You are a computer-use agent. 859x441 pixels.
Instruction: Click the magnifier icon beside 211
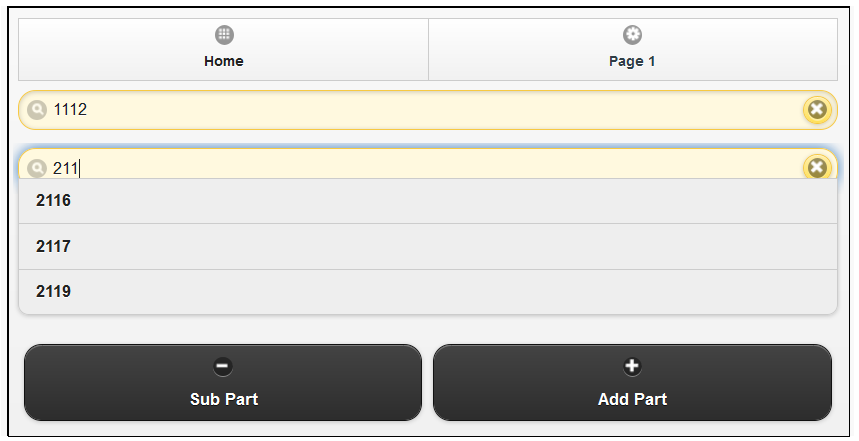(x=37, y=168)
